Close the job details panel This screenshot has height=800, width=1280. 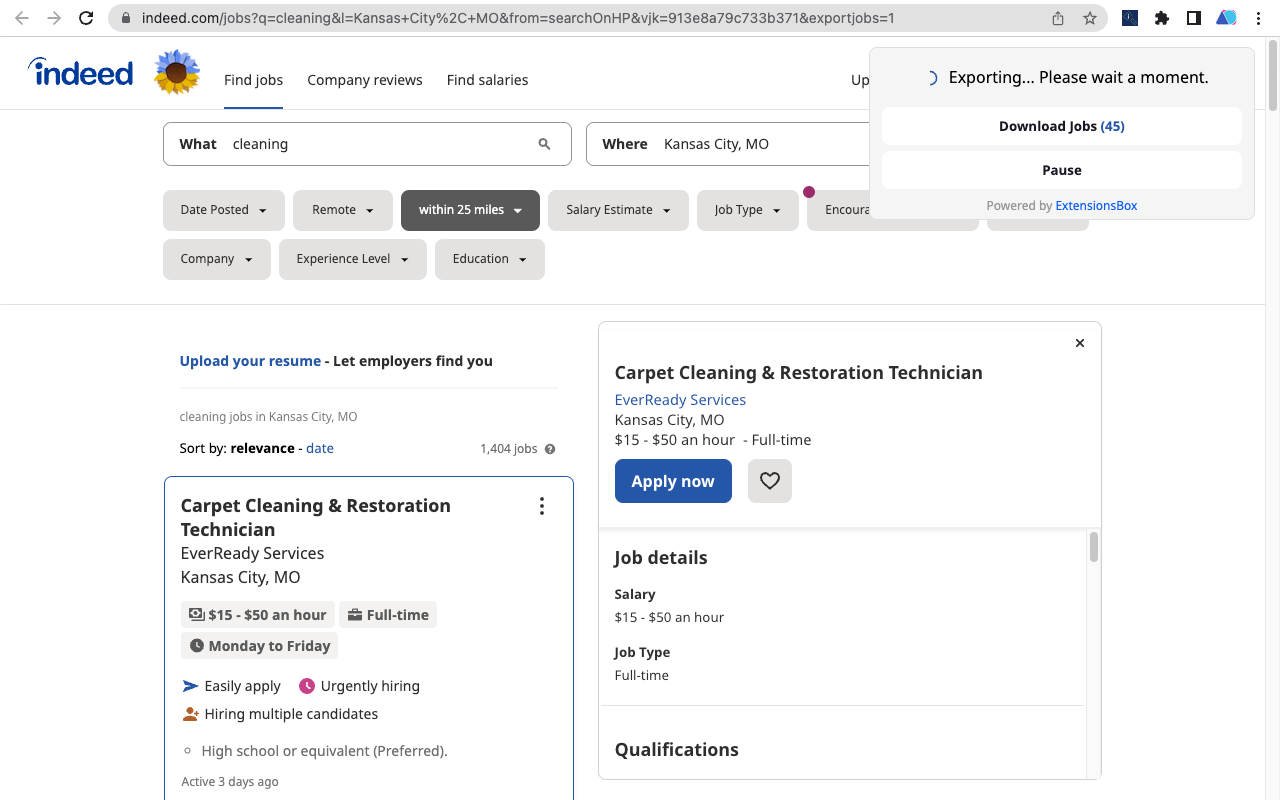[x=1080, y=343]
